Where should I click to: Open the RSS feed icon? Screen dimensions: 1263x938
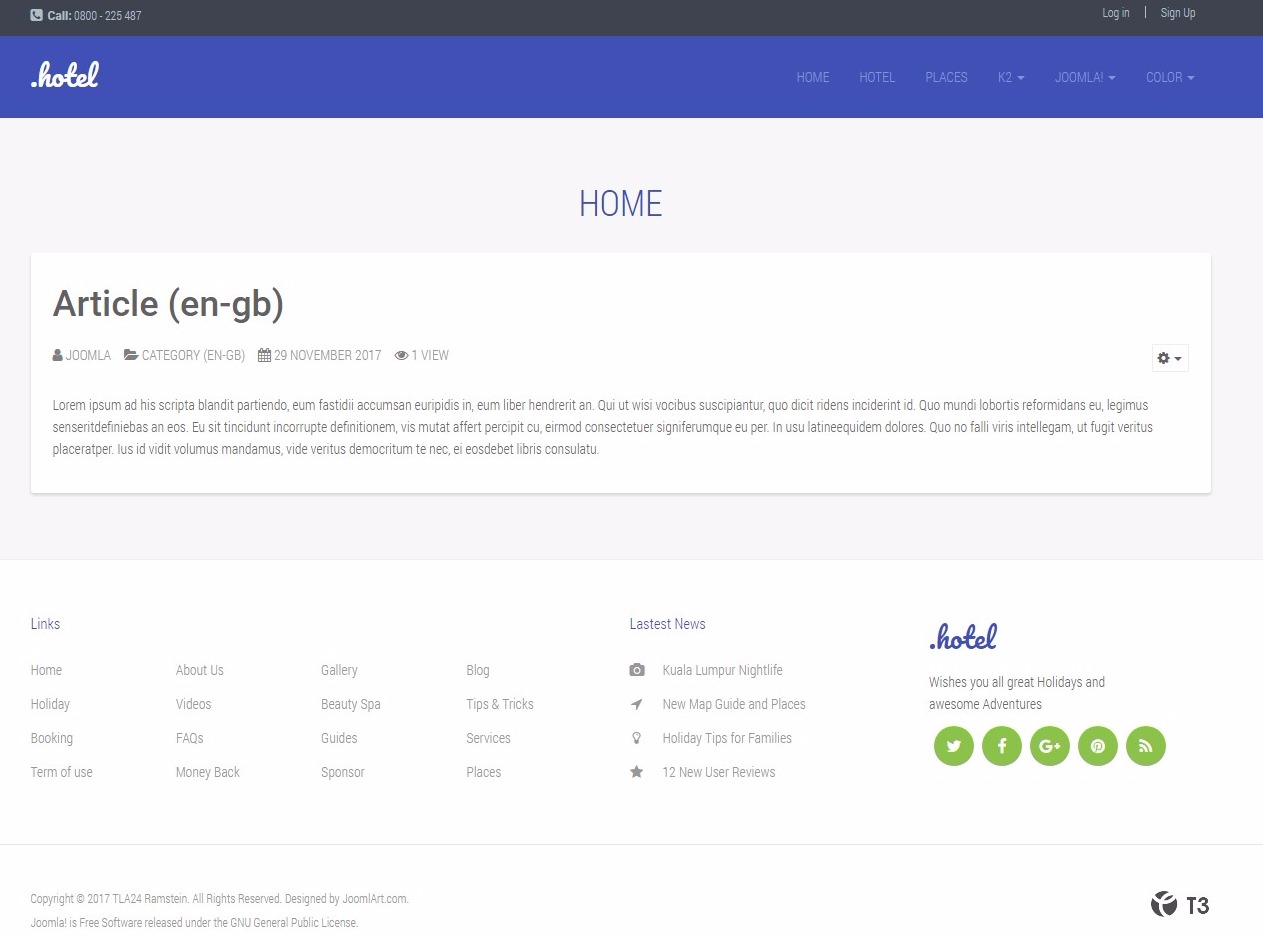coord(1145,745)
